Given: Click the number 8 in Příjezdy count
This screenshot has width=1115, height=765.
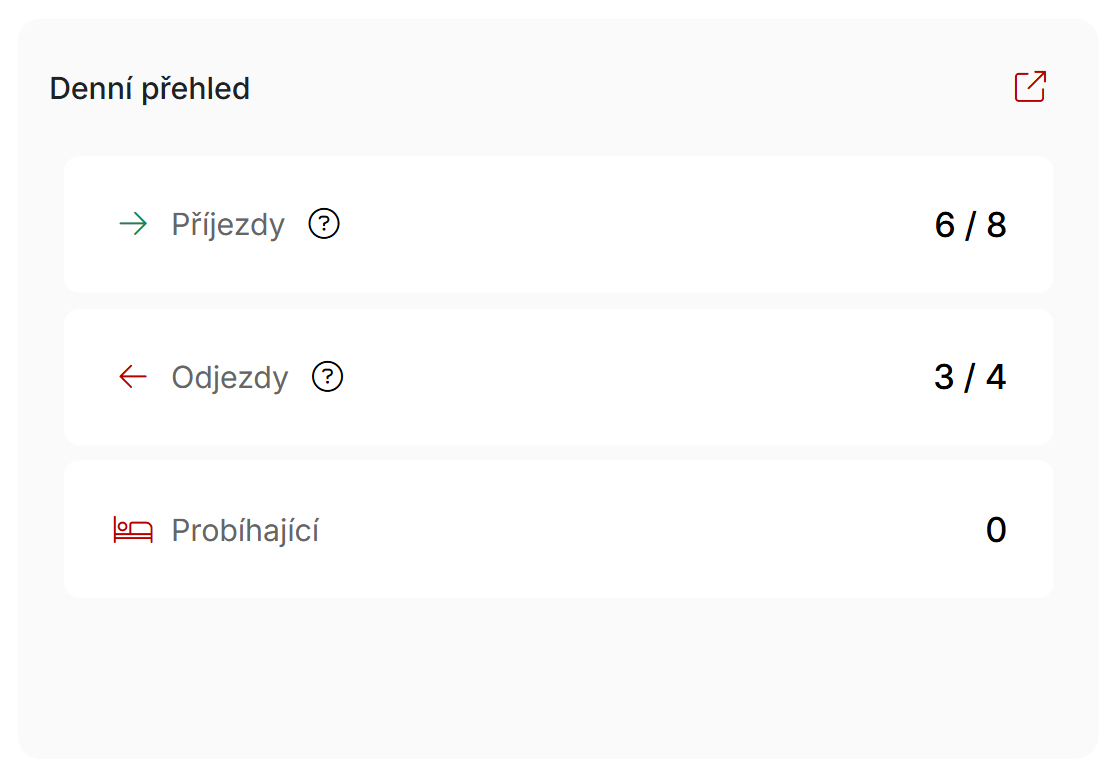Looking at the screenshot, I should tap(996, 225).
